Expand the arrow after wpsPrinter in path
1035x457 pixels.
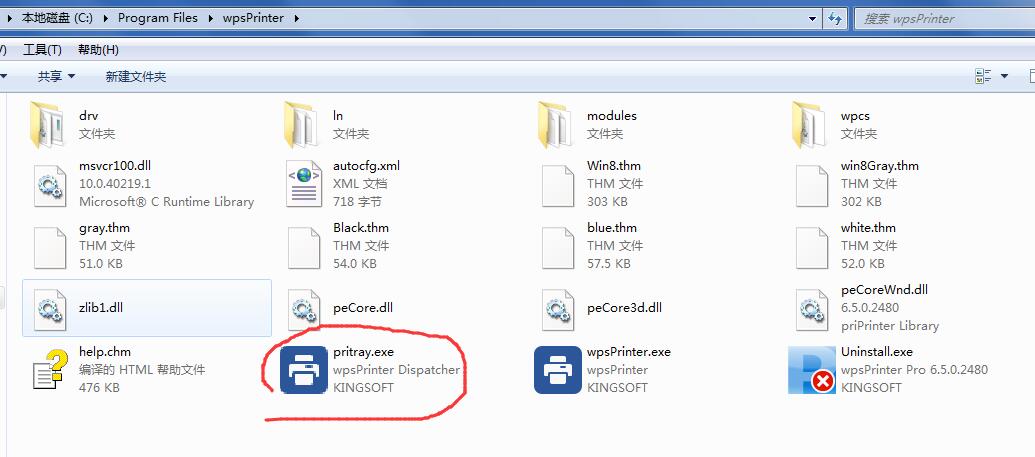coord(296,18)
